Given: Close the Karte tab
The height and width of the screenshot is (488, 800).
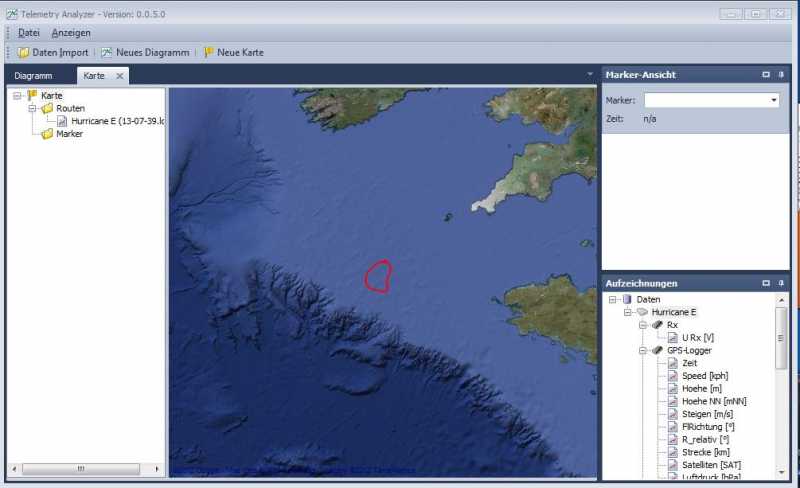Looking at the screenshot, I should pyautogui.click(x=119, y=76).
